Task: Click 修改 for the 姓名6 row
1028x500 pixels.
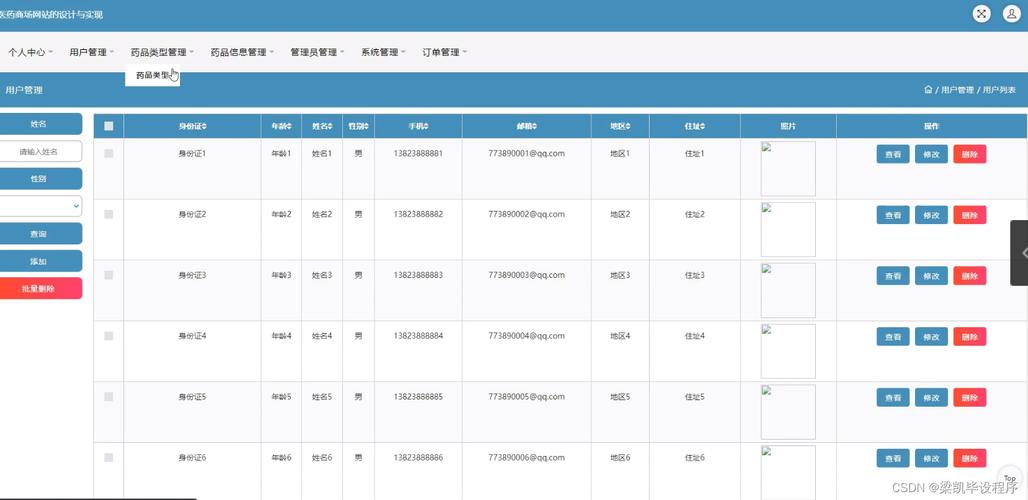Action: (932, 458)
